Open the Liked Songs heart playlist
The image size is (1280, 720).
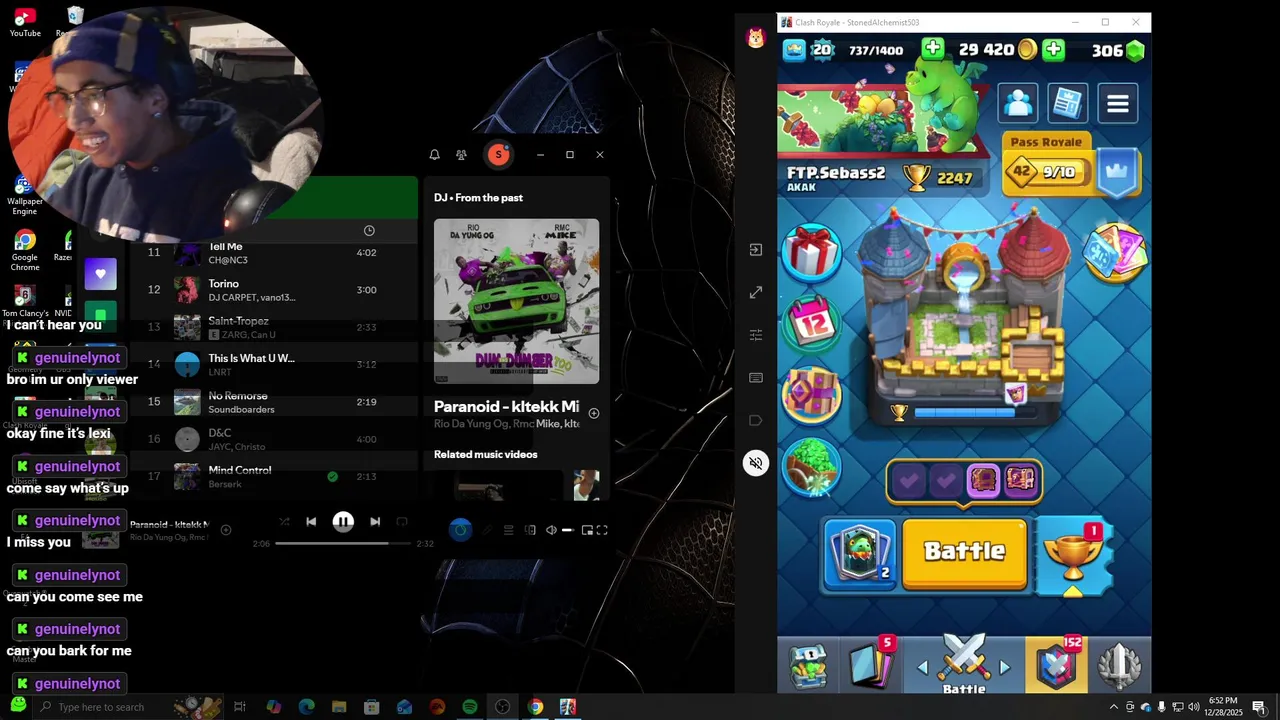click(x=100, y=273)
